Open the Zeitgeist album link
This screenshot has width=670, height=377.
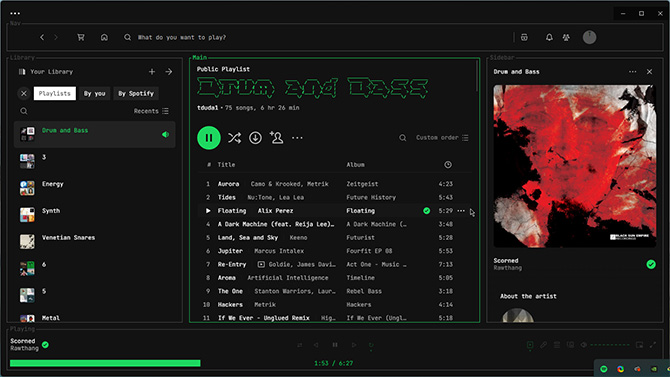click(362, 184)
